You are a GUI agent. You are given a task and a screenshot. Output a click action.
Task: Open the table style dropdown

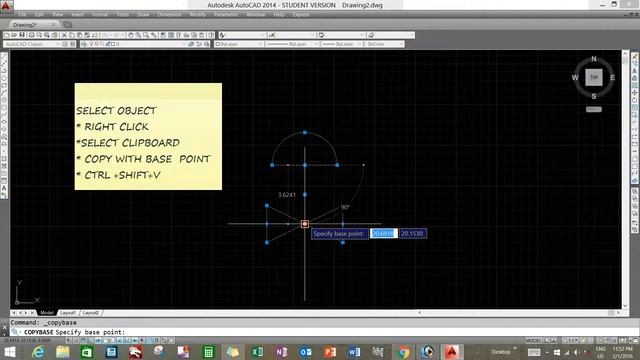point(342,35)
